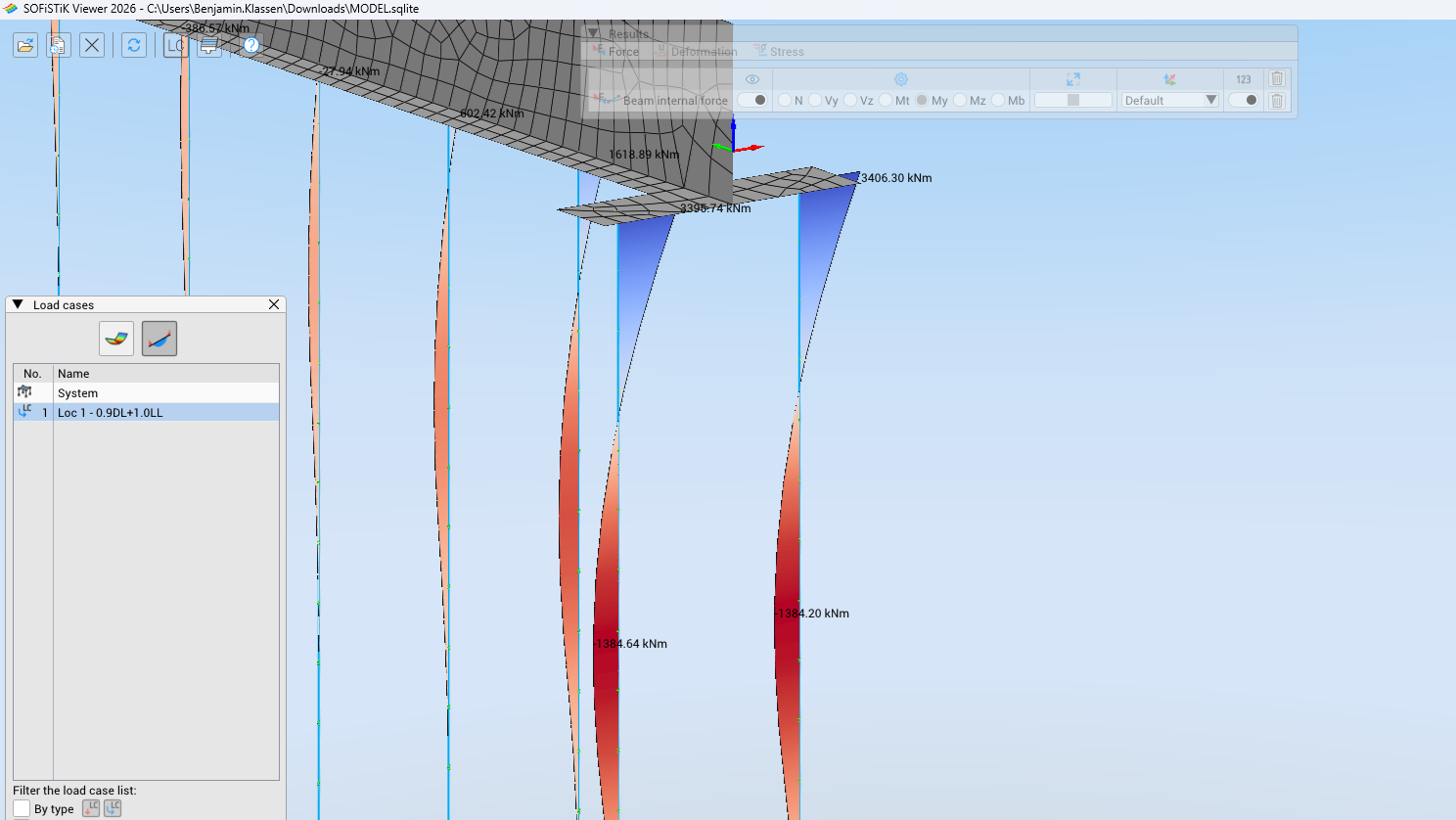
Task: Select the contour results icon in Load cases
Action: (116, 339)
